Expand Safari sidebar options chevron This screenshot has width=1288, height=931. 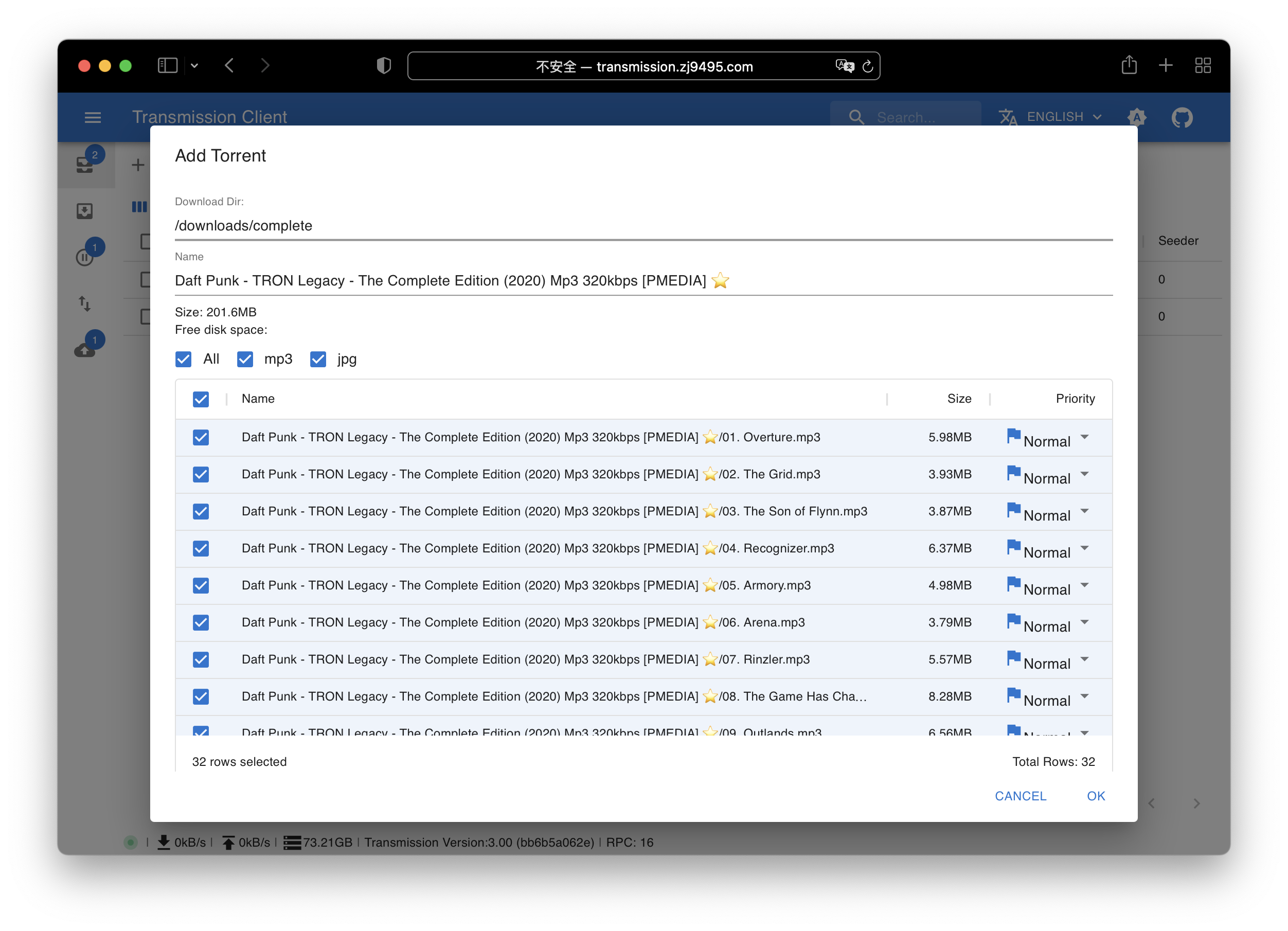click(x=194, y=66)
